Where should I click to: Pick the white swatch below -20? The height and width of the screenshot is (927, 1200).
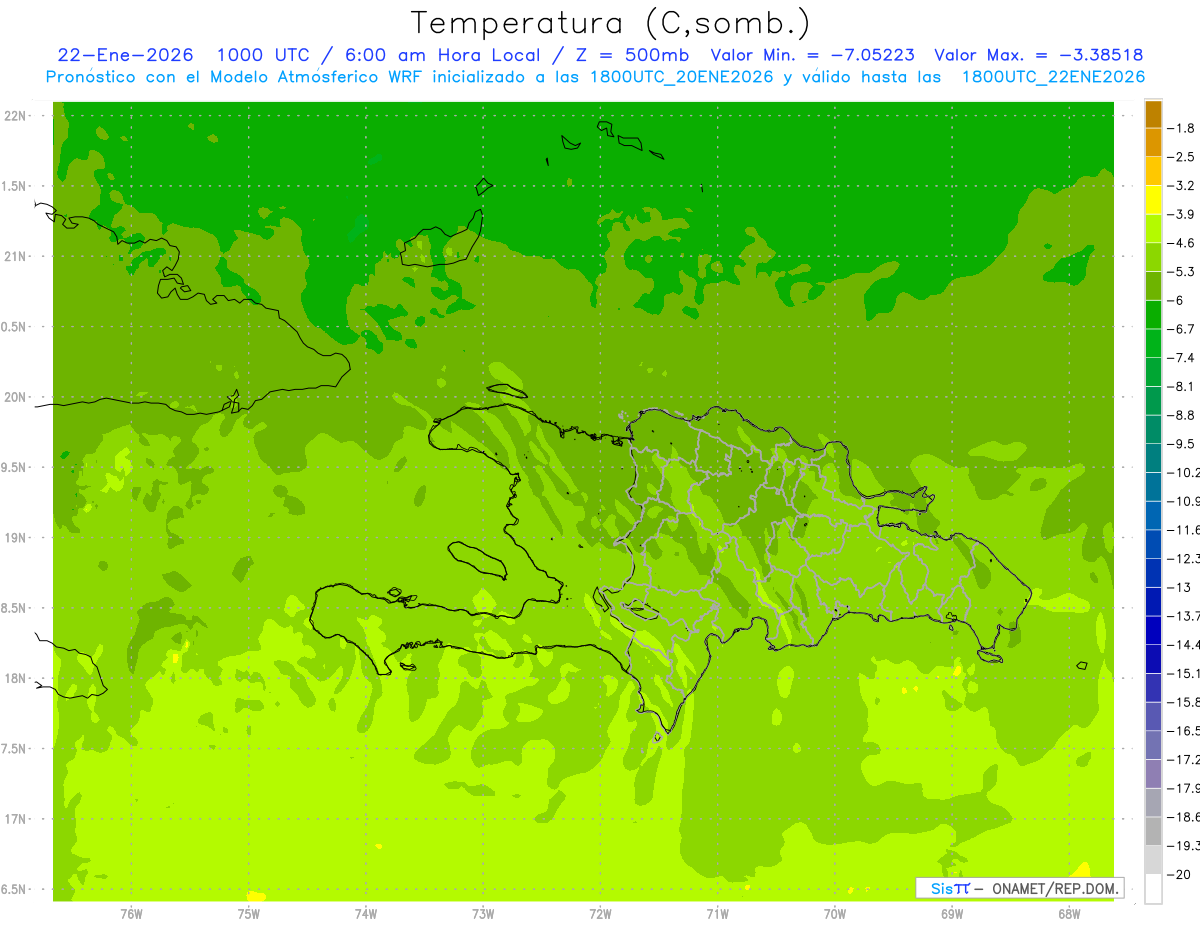[1153, 889]
